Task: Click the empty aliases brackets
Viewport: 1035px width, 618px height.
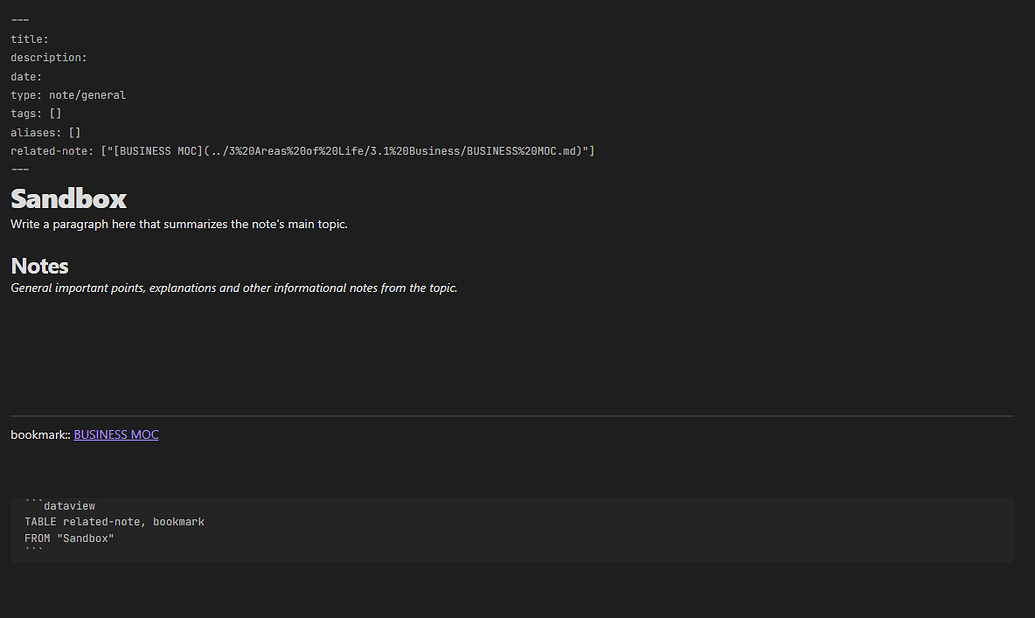Action: (74, 132)
